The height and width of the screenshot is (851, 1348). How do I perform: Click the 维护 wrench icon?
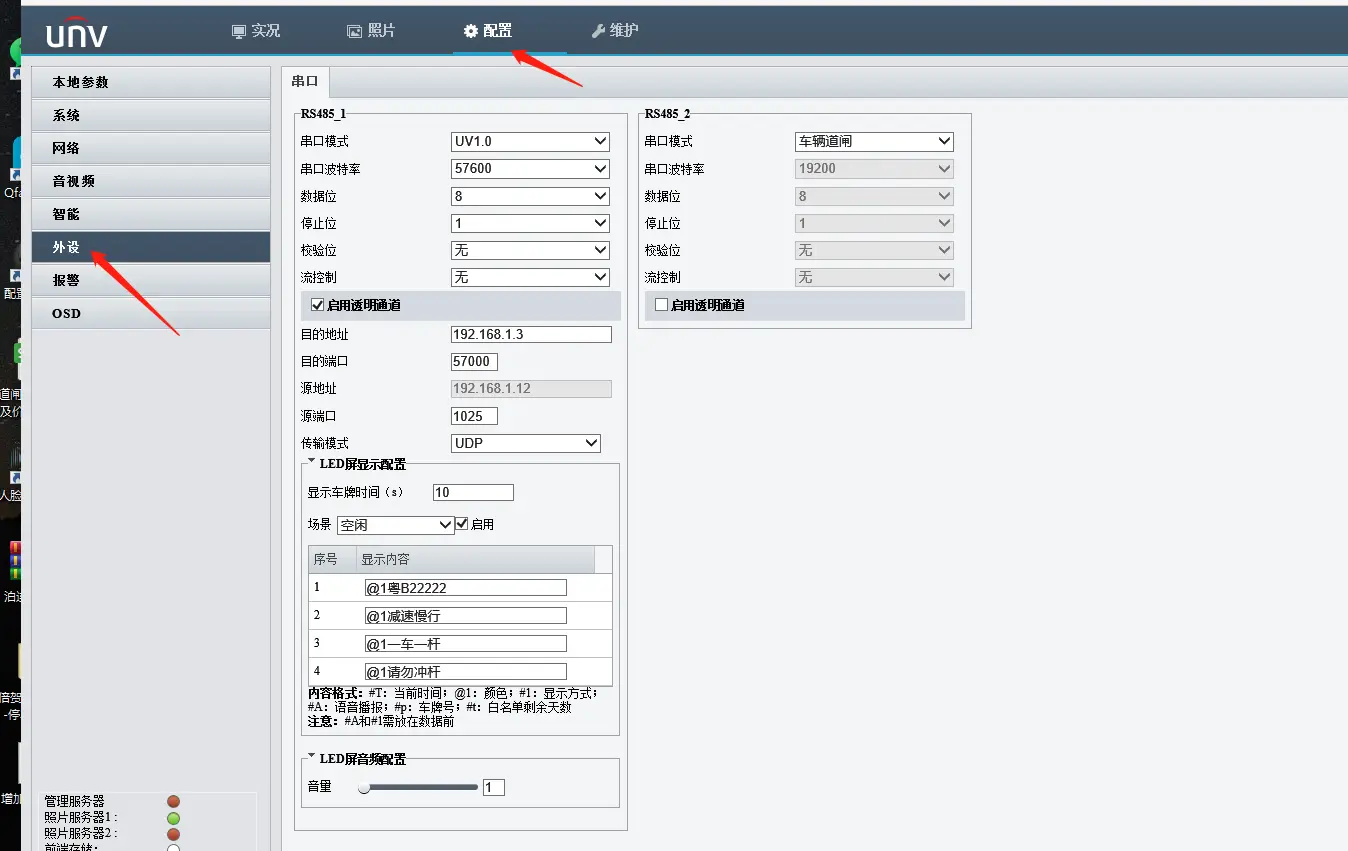pos(598,31)
